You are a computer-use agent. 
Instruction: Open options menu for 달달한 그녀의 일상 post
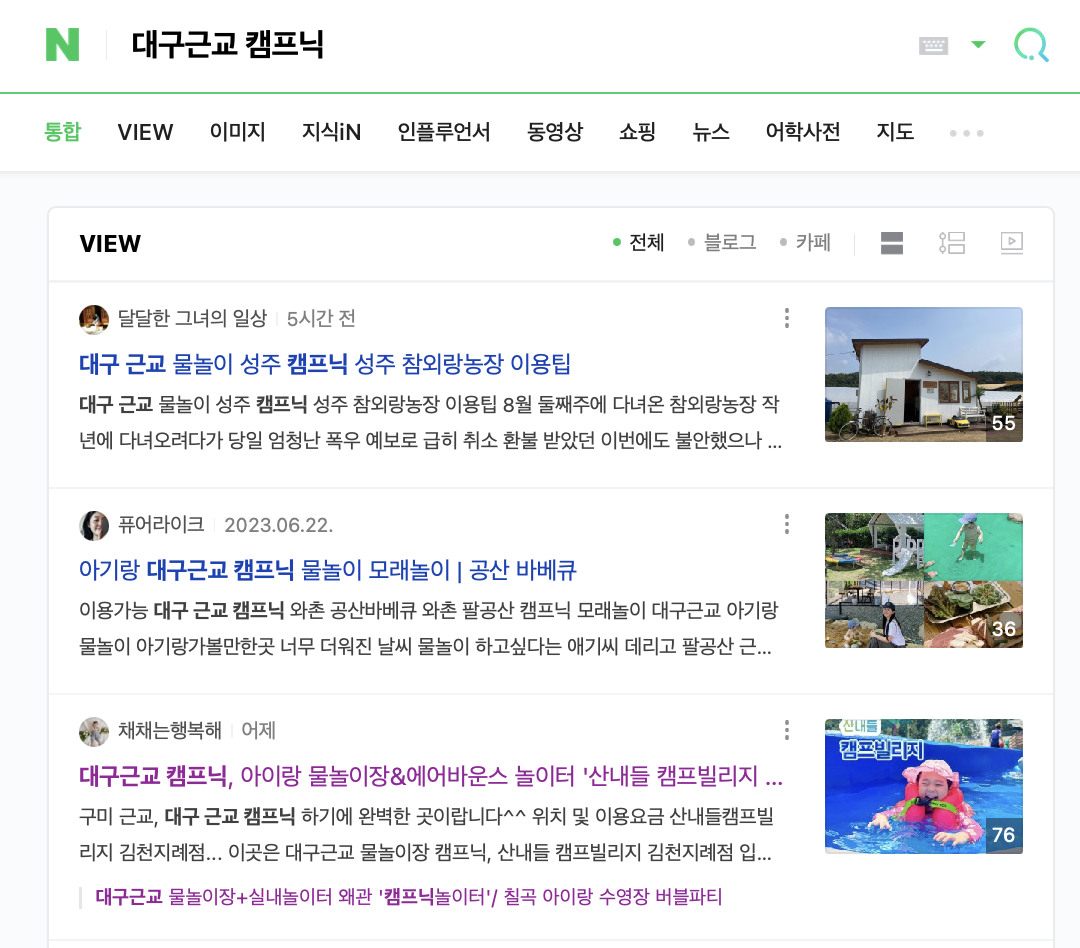[x=787, y=318]
